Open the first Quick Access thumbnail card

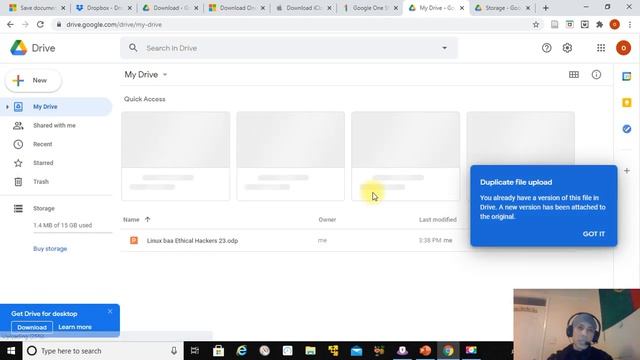[176, 156]
